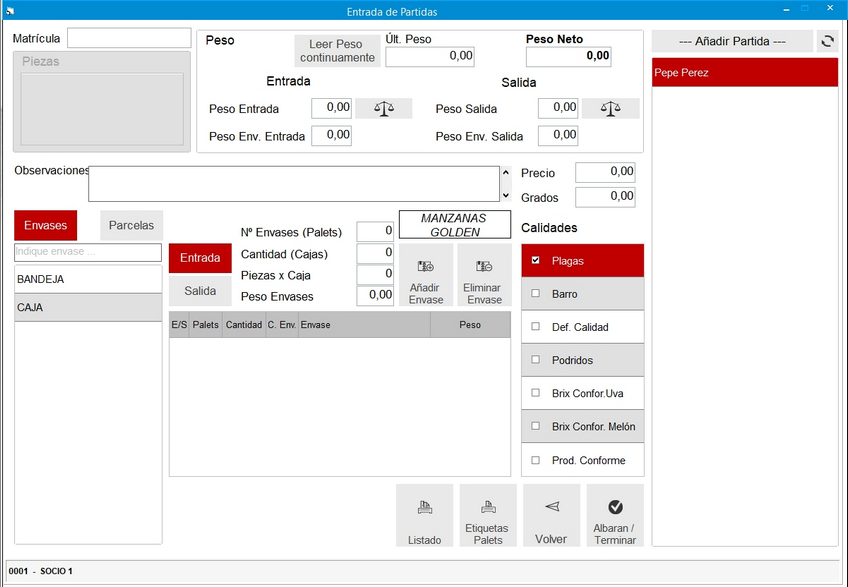Check the Brix Confor.Uva checkbox
Screen dimensions: 848x587
click(535, 393)
